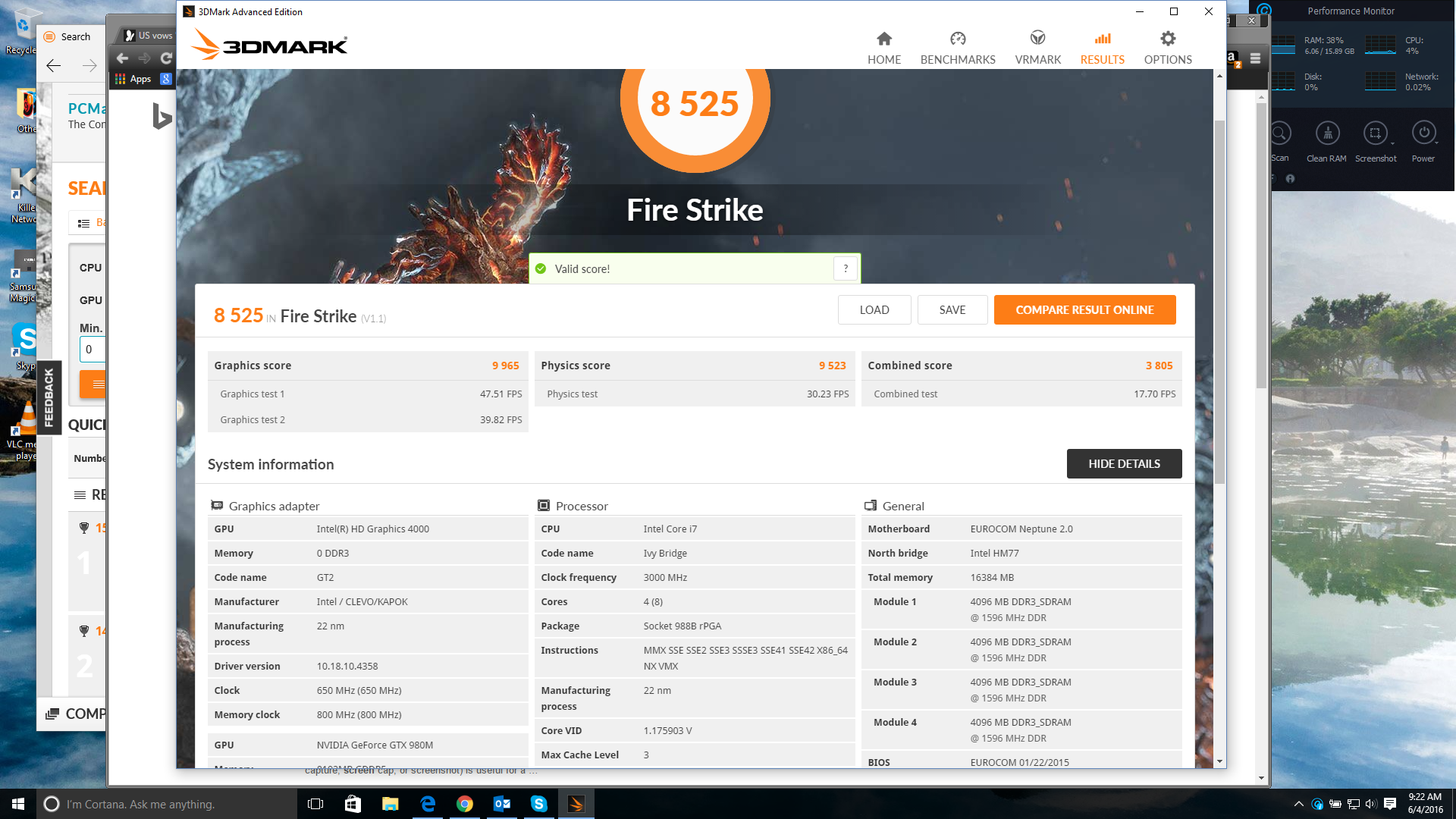Click the Reload button in Chrome window

point(166,58)
